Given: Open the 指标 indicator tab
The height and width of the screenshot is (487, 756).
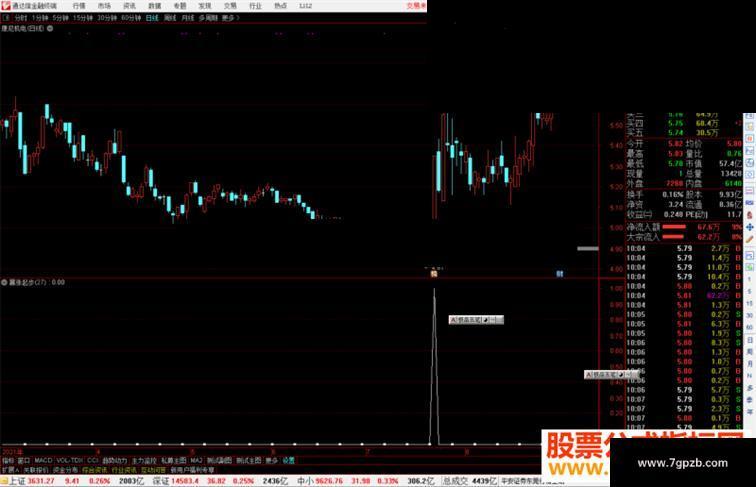Looking at the screenshot, I should [x=8, y=460].
